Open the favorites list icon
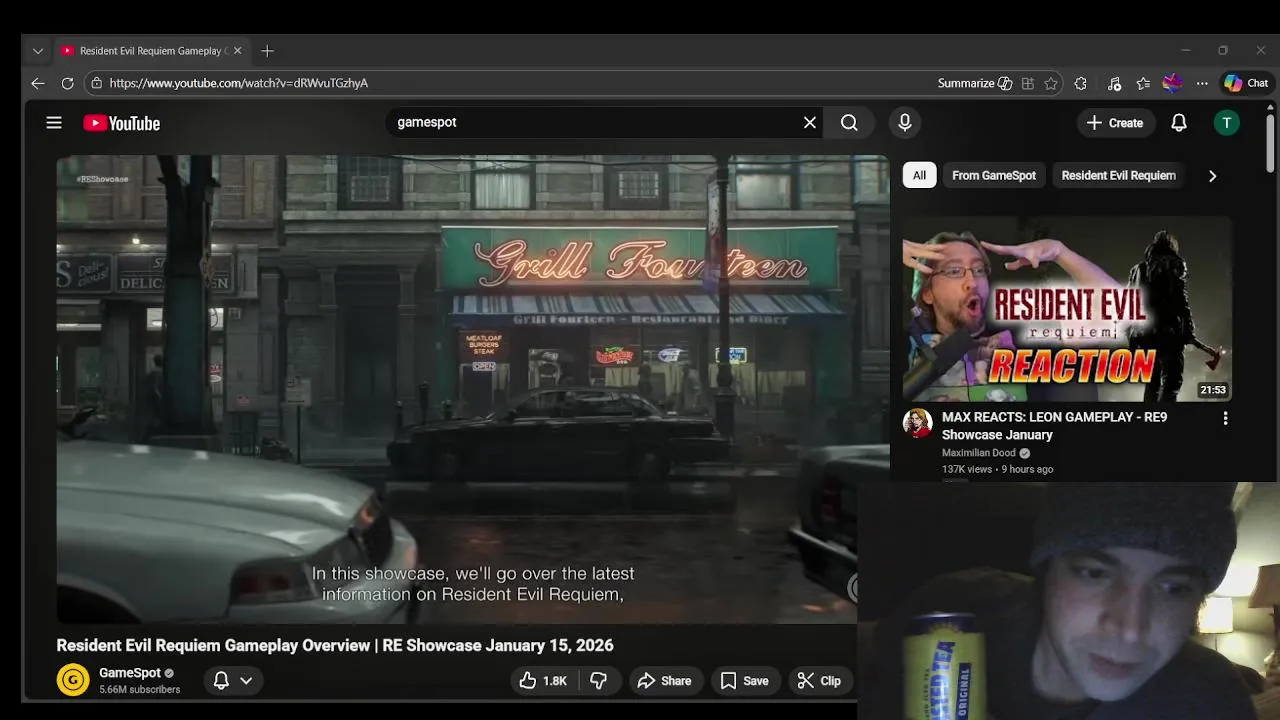 point(1143,83)
